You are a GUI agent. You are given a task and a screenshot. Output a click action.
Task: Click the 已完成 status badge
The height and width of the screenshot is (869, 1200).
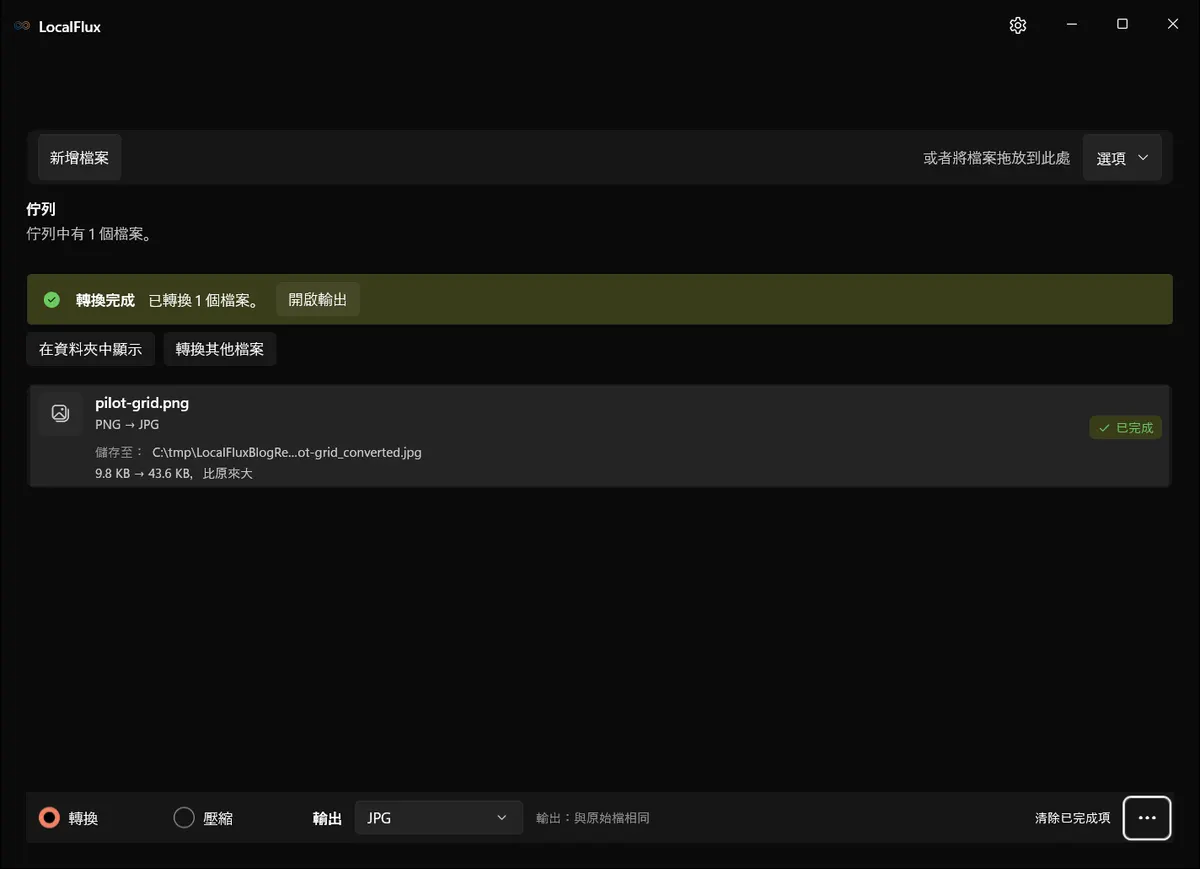point(1126,428)
